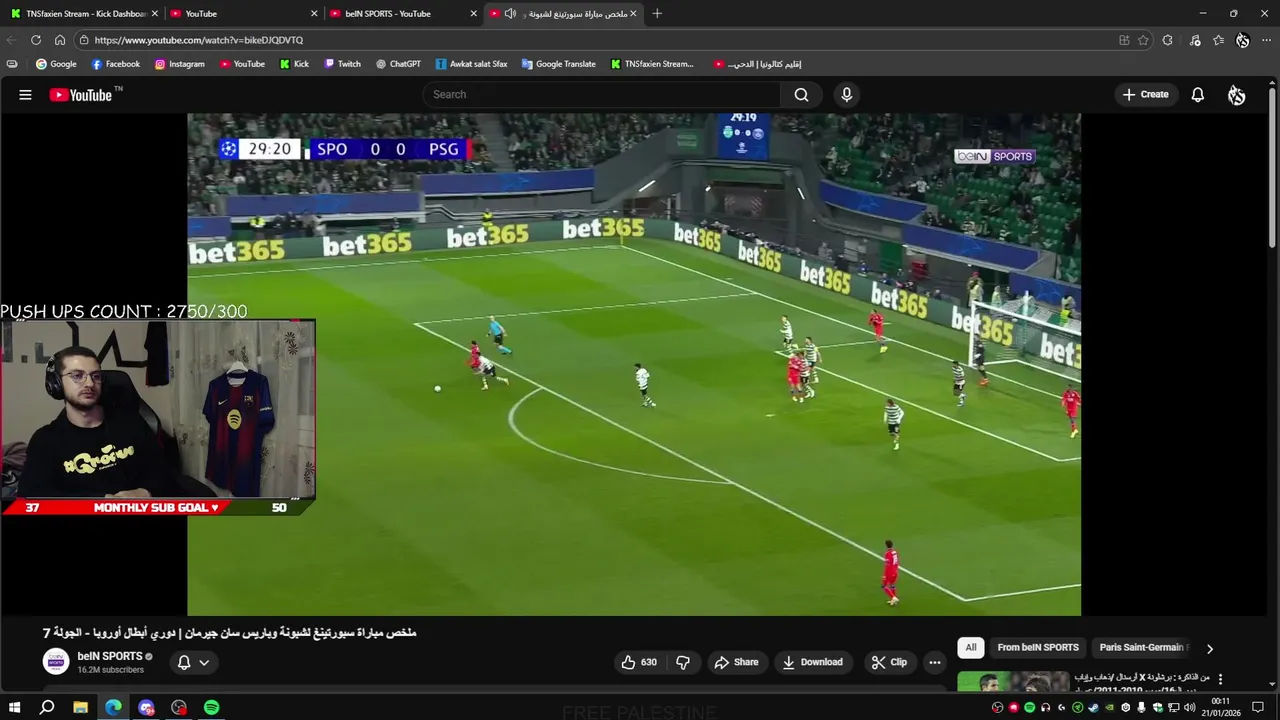Image resolution: width=1280 pixels, height=720 pixels.
Task: Share the beIN SPORTS video
Action: pyautogui.click(x=737, y=662)
